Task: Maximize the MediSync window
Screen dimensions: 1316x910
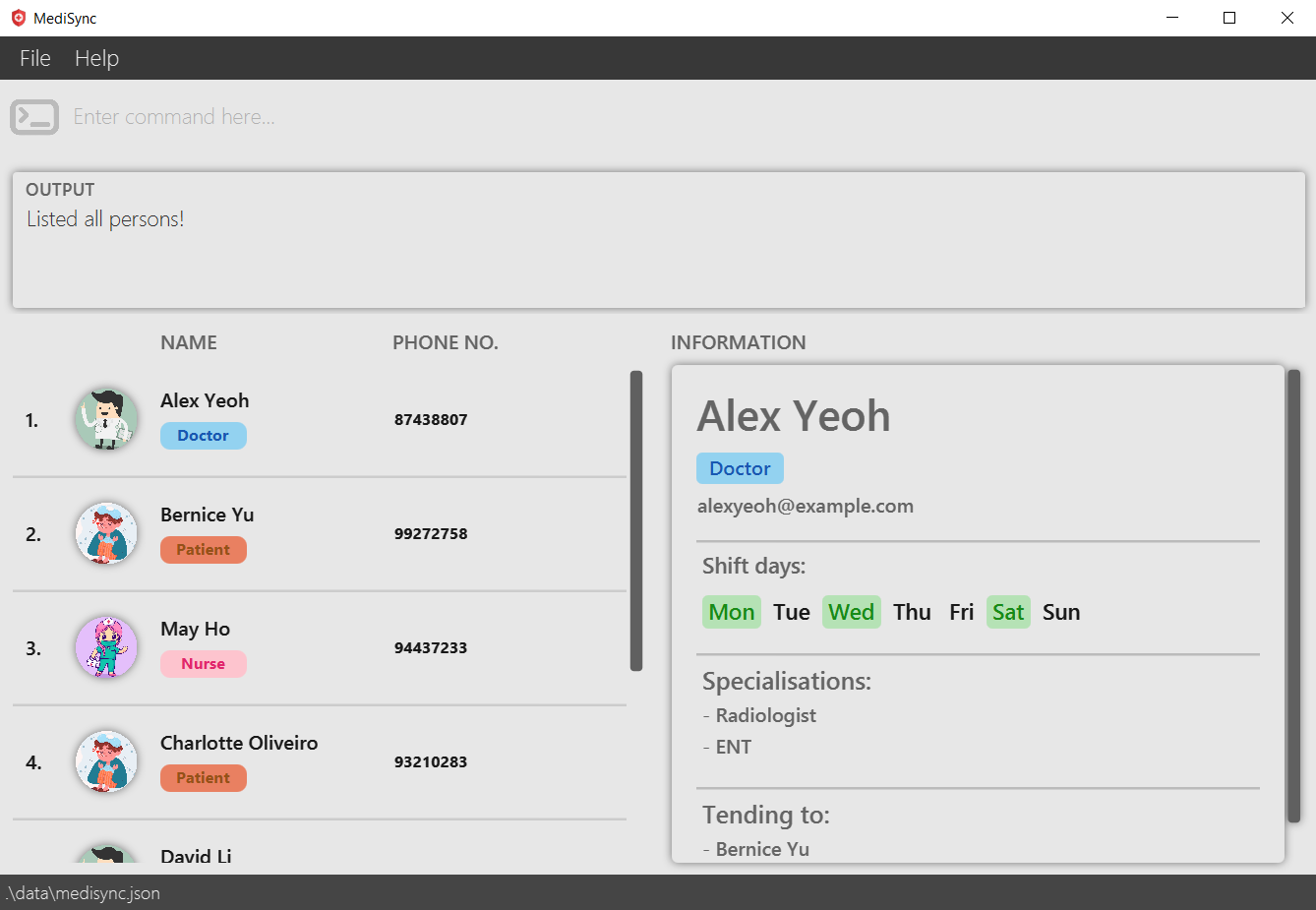Action: pos(1229,18)
